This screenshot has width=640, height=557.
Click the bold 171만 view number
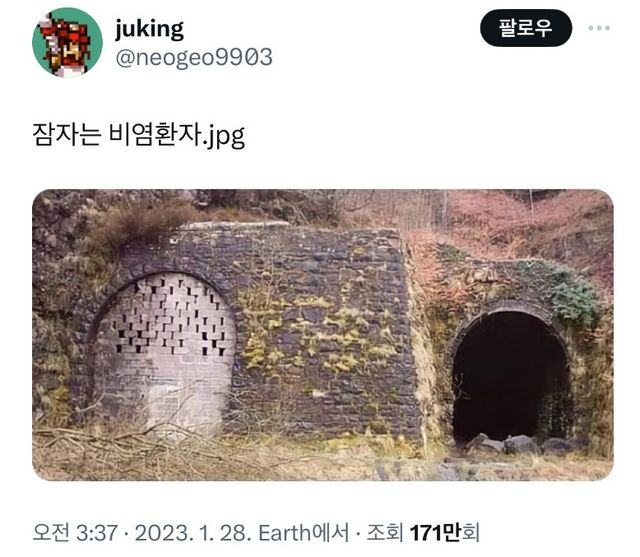436,533
